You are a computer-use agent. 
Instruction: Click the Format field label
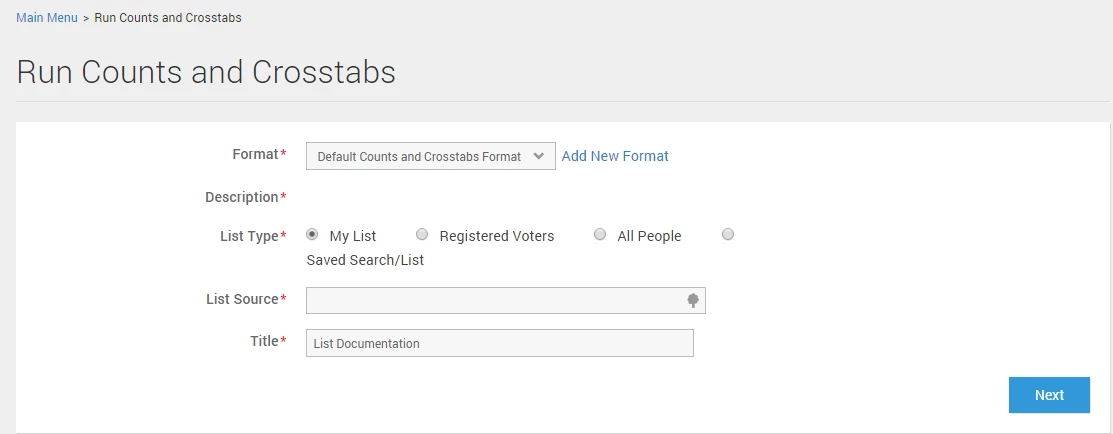[x=255, y=154]
